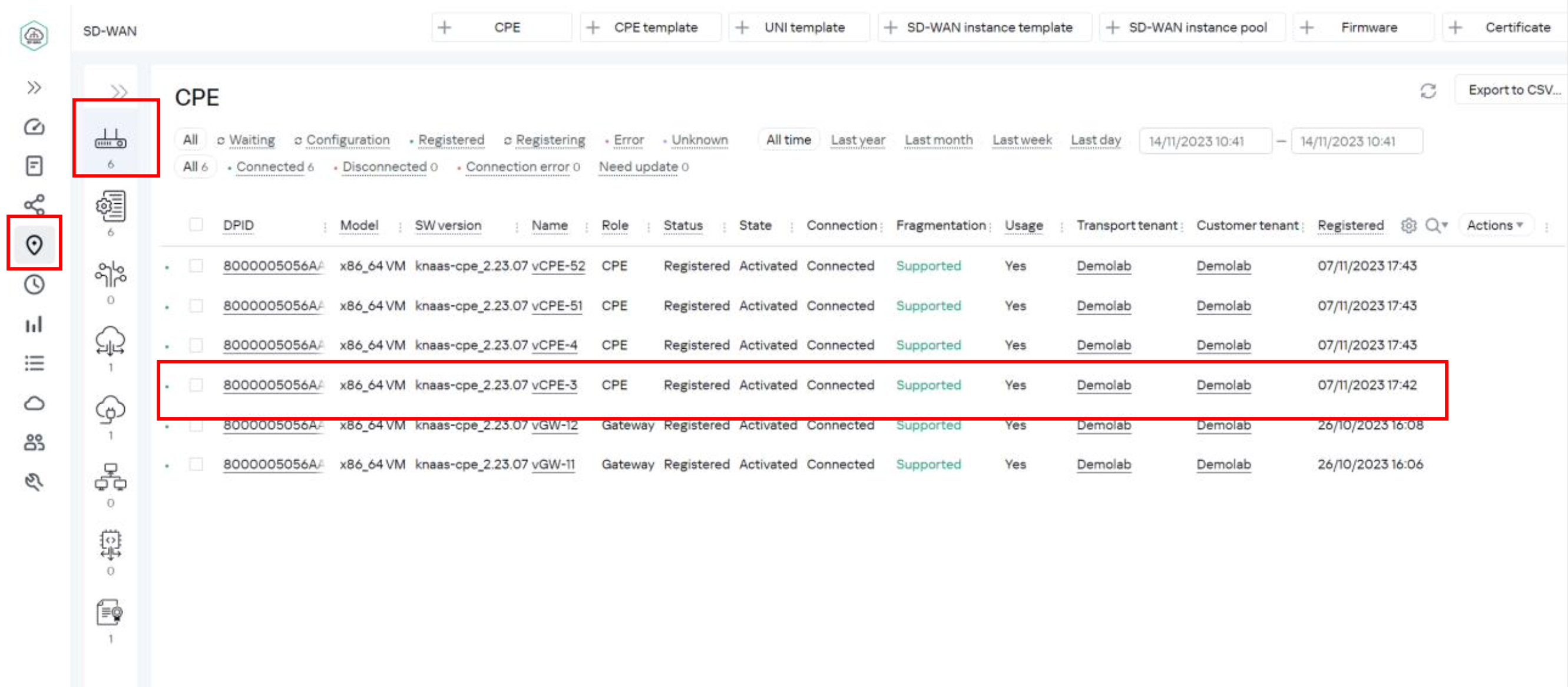Open the dashboard gauge icon in the sidebar
Image resolution: width=1568 pixels, height=687 pixels.
pos(34,127)
